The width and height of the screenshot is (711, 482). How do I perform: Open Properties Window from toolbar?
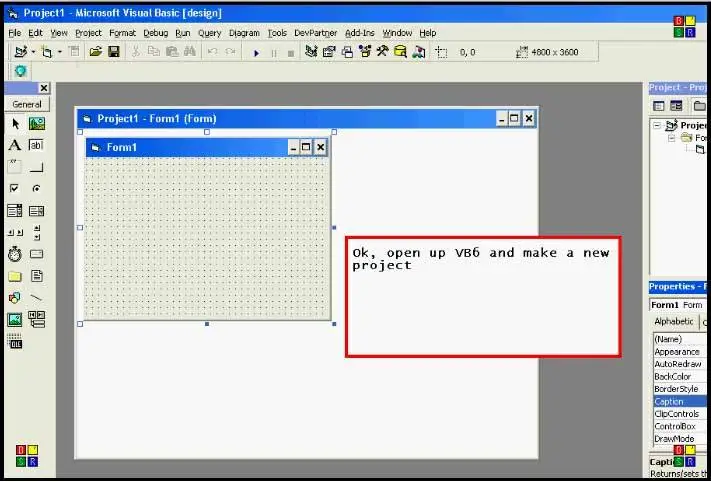[329, 52]
